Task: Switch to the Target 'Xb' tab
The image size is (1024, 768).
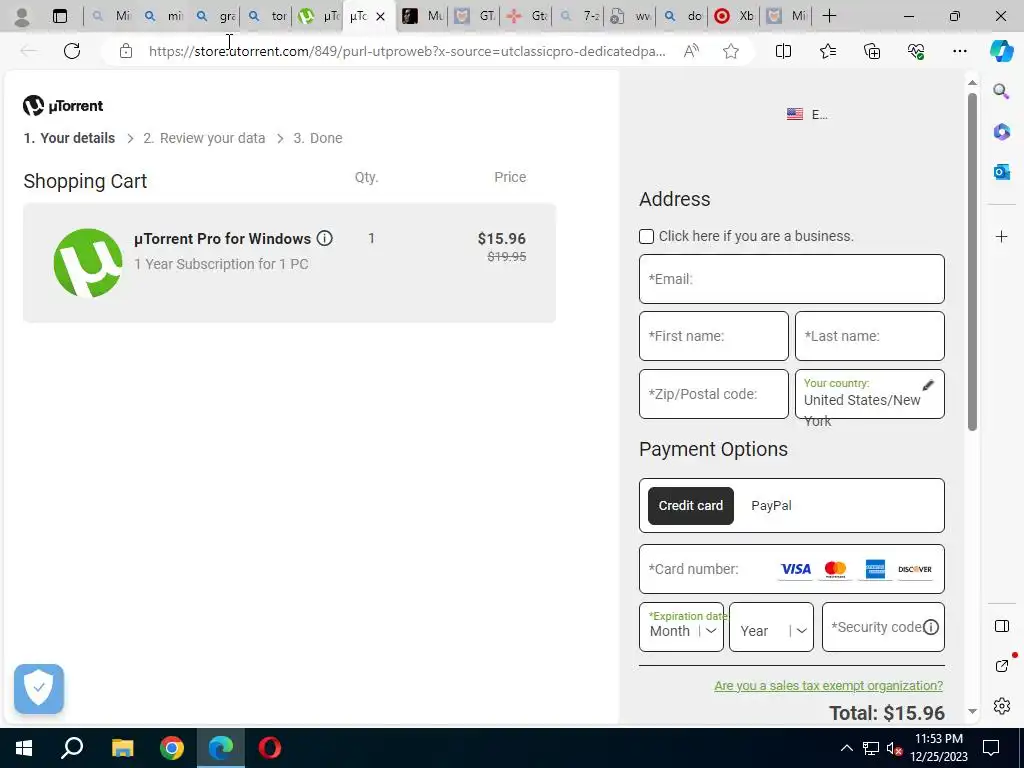Action: pos(733,16)
